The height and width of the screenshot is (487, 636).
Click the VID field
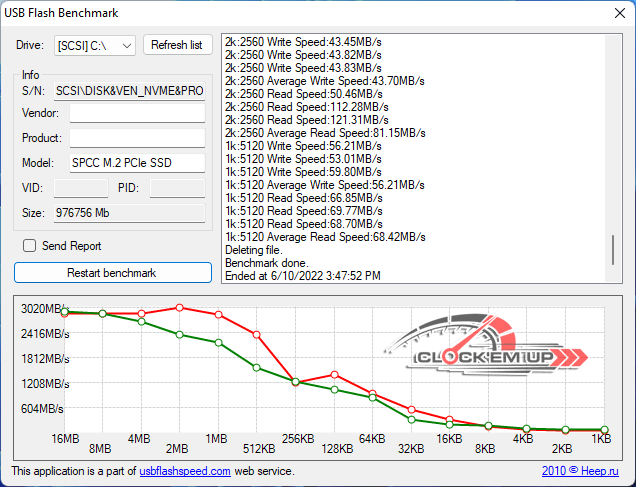tap(80, 188)
